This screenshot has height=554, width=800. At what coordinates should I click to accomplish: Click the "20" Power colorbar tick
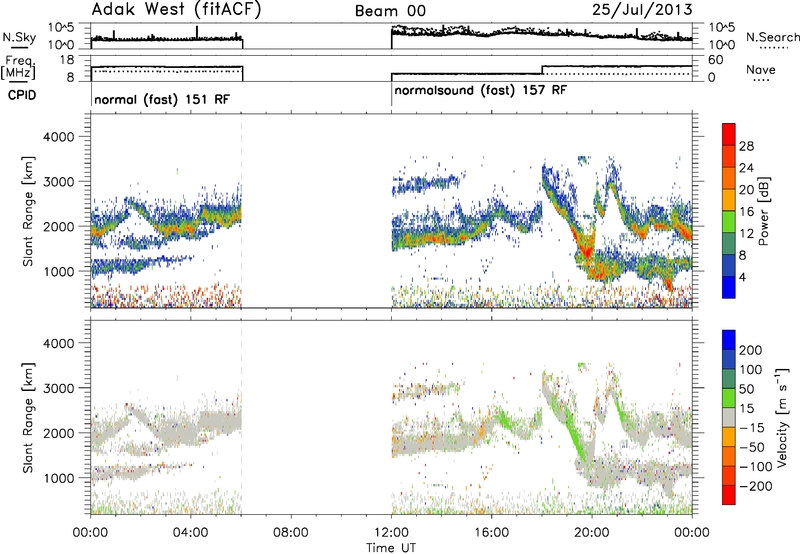coord(746,190)
